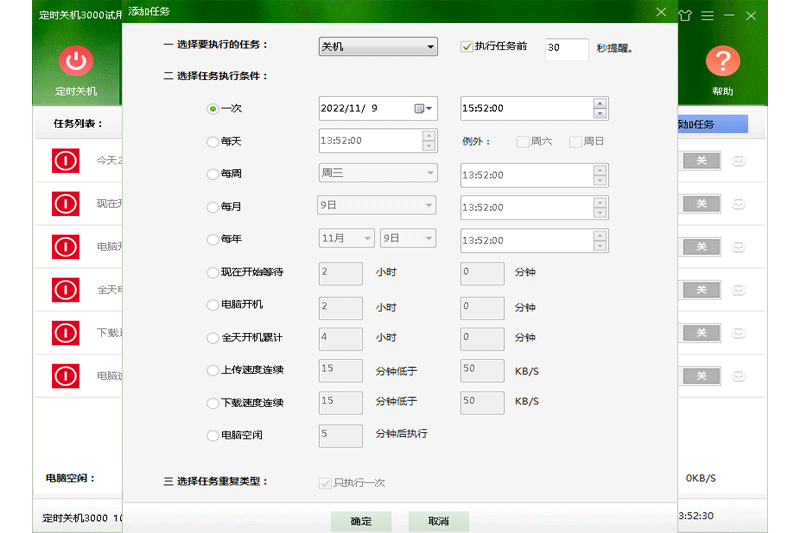The height and width of the screenshot is (533, 800).
Task: Select the 每月 radio button
Action: coord(213,207)
